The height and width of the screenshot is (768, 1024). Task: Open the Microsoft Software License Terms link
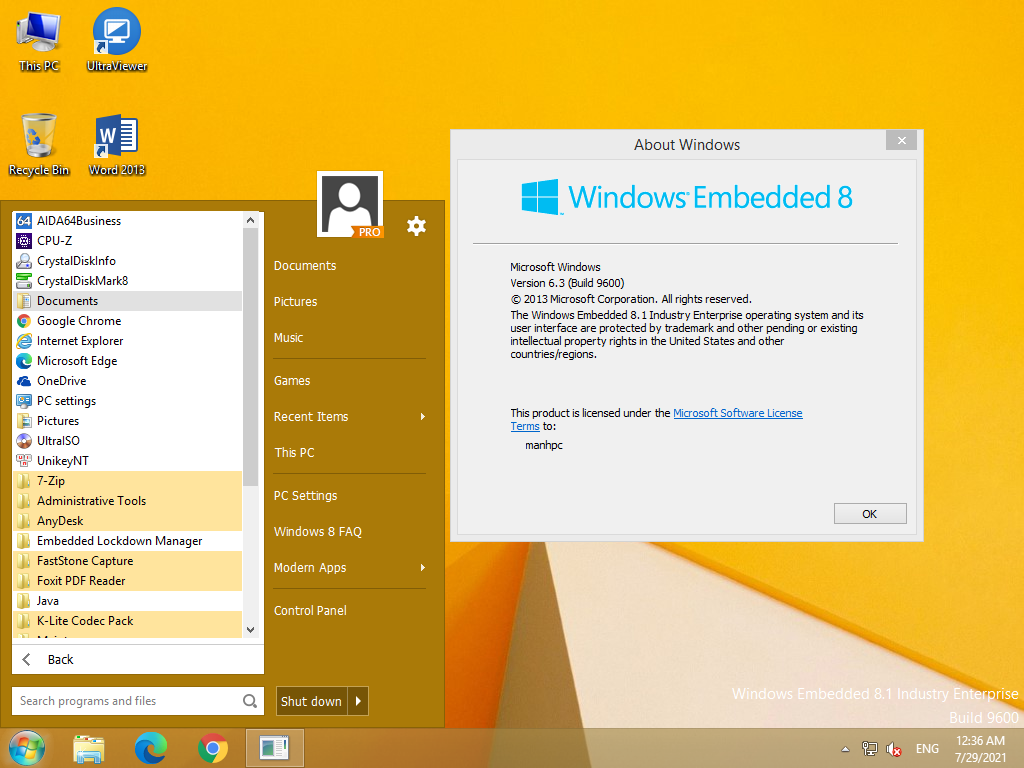coord(737,413)
